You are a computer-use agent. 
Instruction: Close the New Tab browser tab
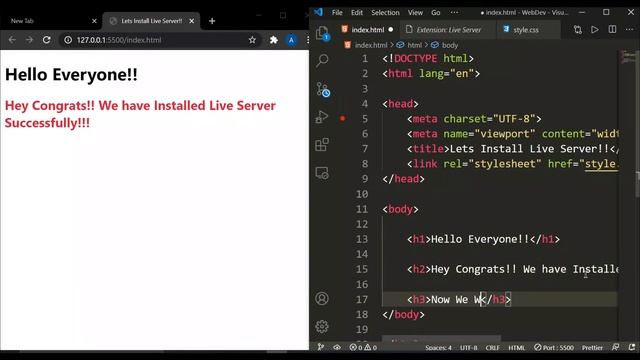coord(94,21)
